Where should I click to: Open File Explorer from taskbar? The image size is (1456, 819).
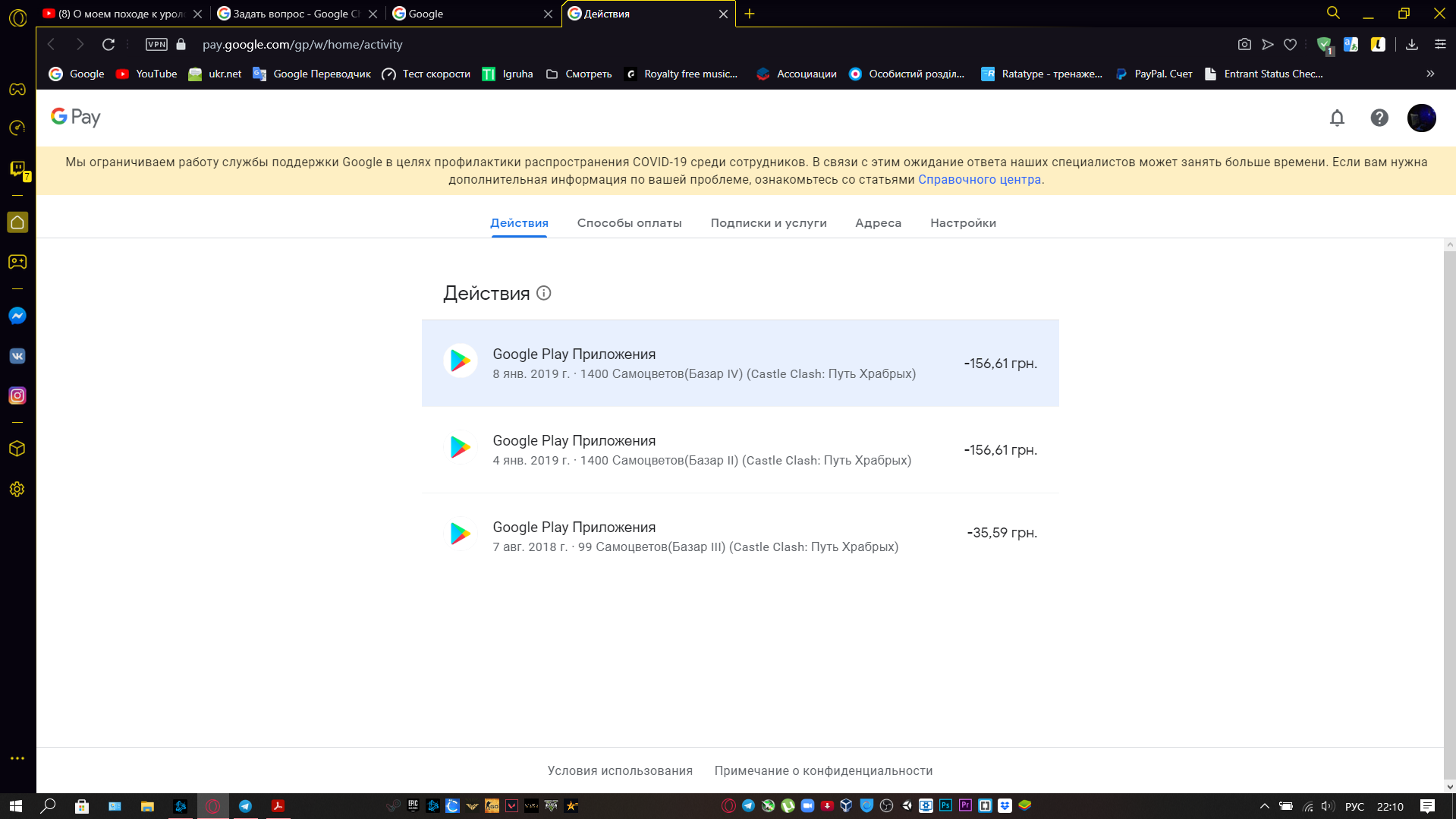[x=147, y=806]
